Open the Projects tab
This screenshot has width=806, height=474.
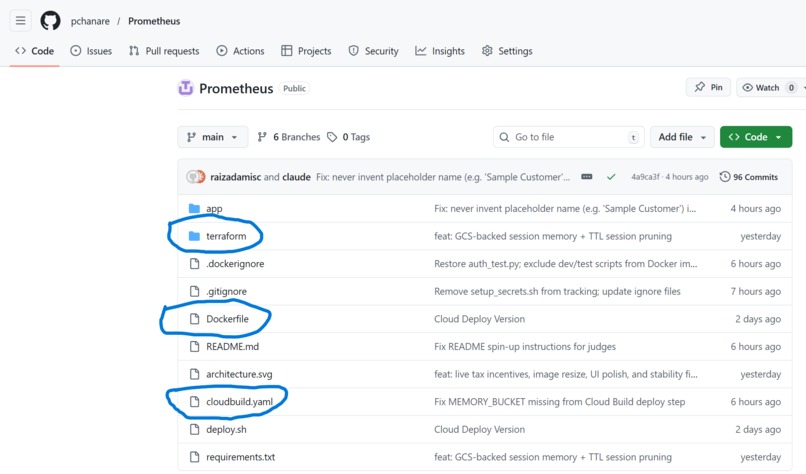coord(306,51)
